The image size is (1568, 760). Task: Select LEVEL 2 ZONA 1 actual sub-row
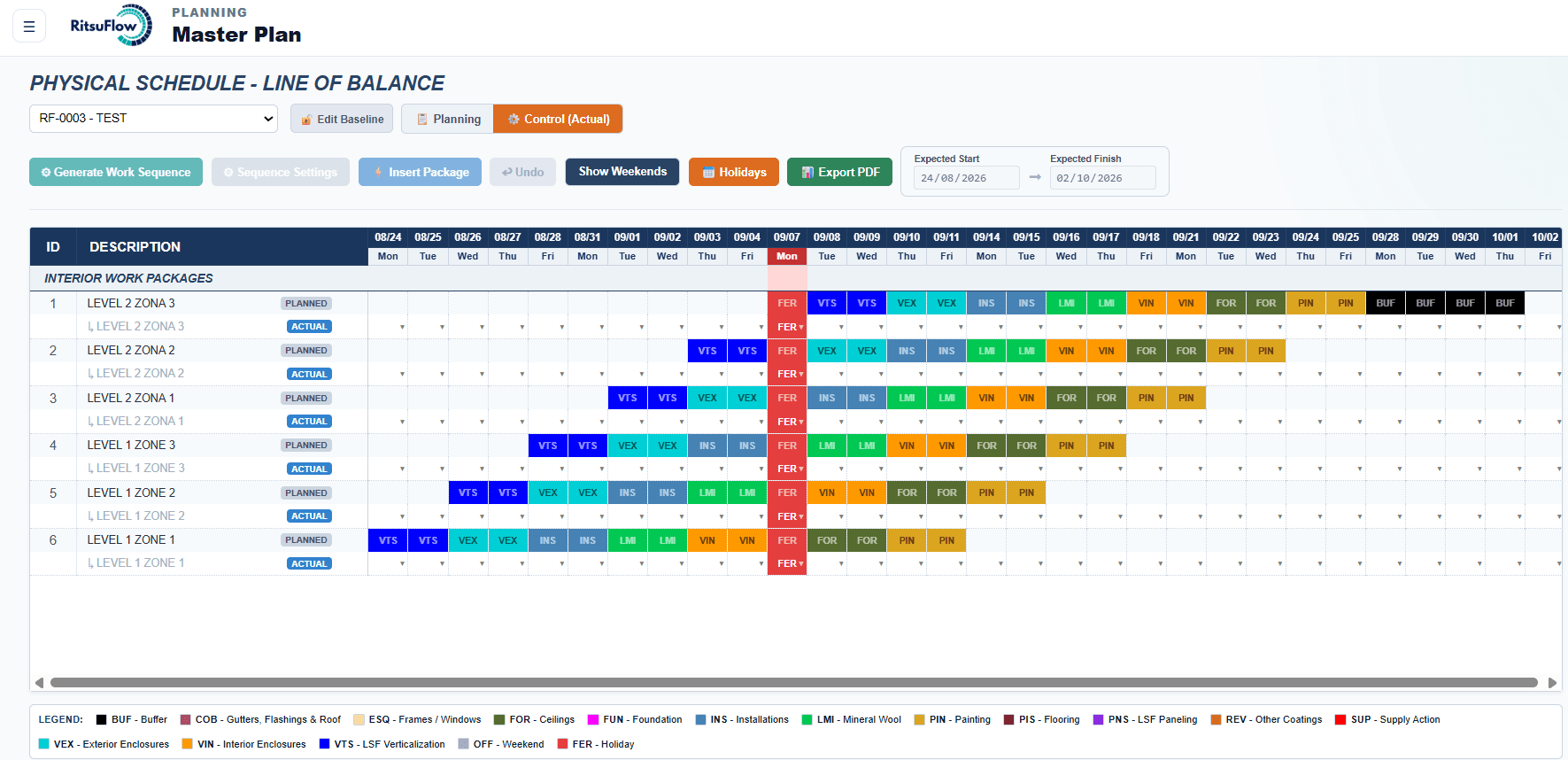click(x=198, y=422)
